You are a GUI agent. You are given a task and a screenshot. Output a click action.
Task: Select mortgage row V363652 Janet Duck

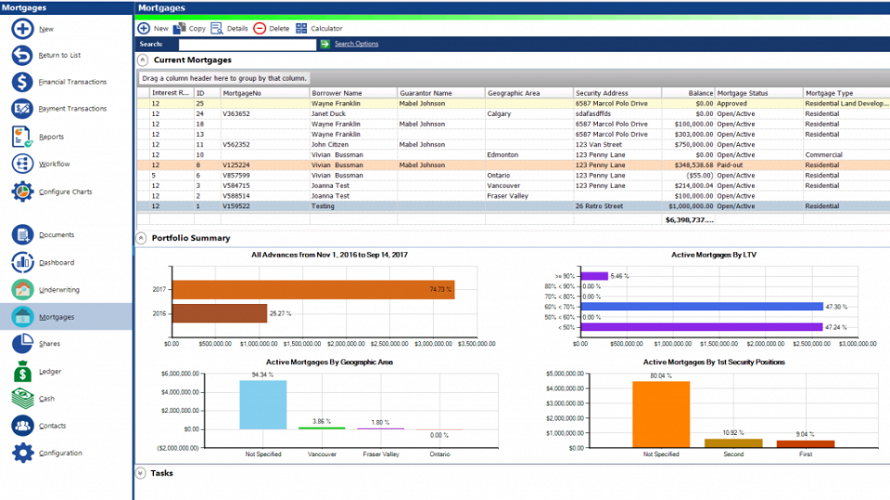click(x=513, y=114)
